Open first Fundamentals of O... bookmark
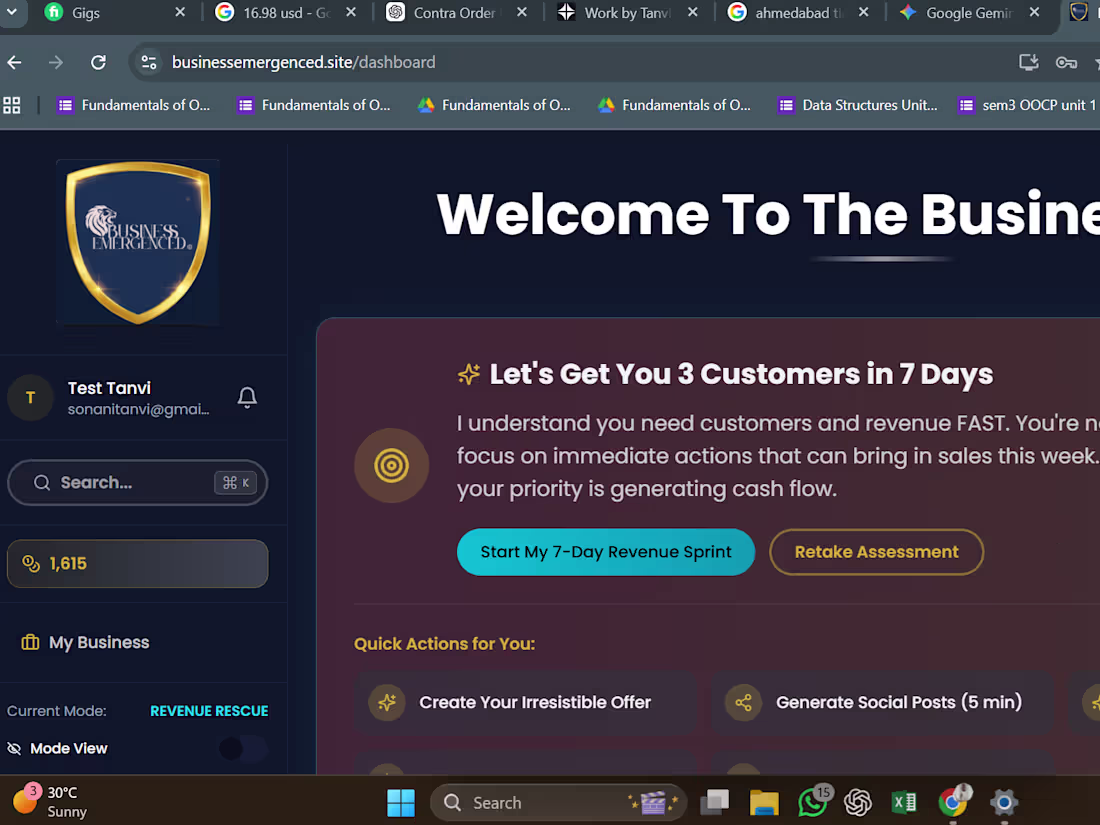 coord(133,105)
